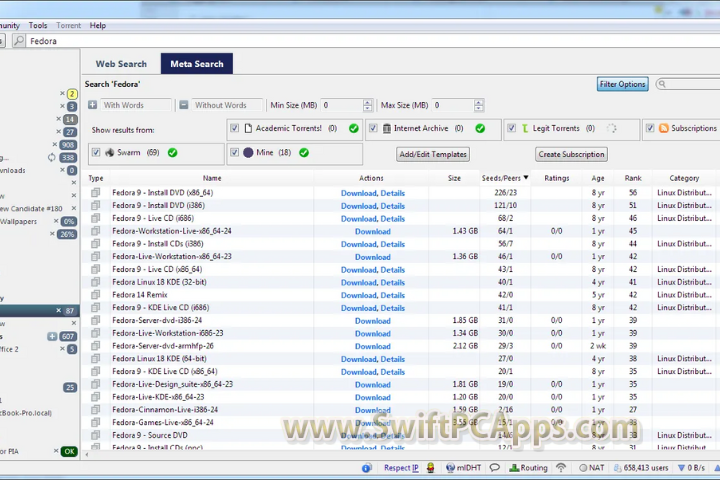Click the Max Size (MB) spinner arrows
The height and width of the screenshot is (480, 720).
pos(478,105)
